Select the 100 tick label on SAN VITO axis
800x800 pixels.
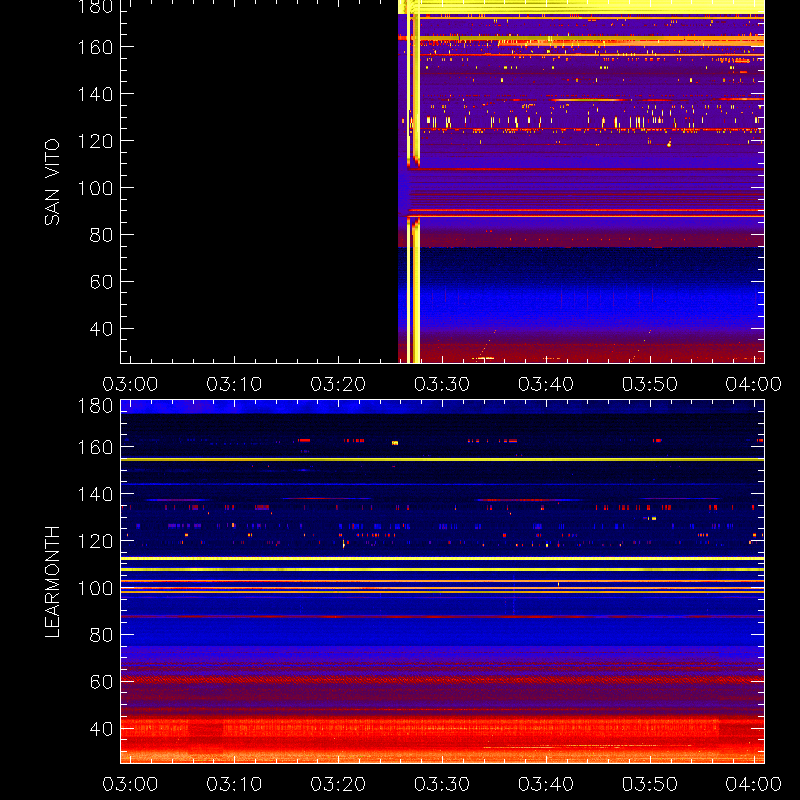(95, 188)
